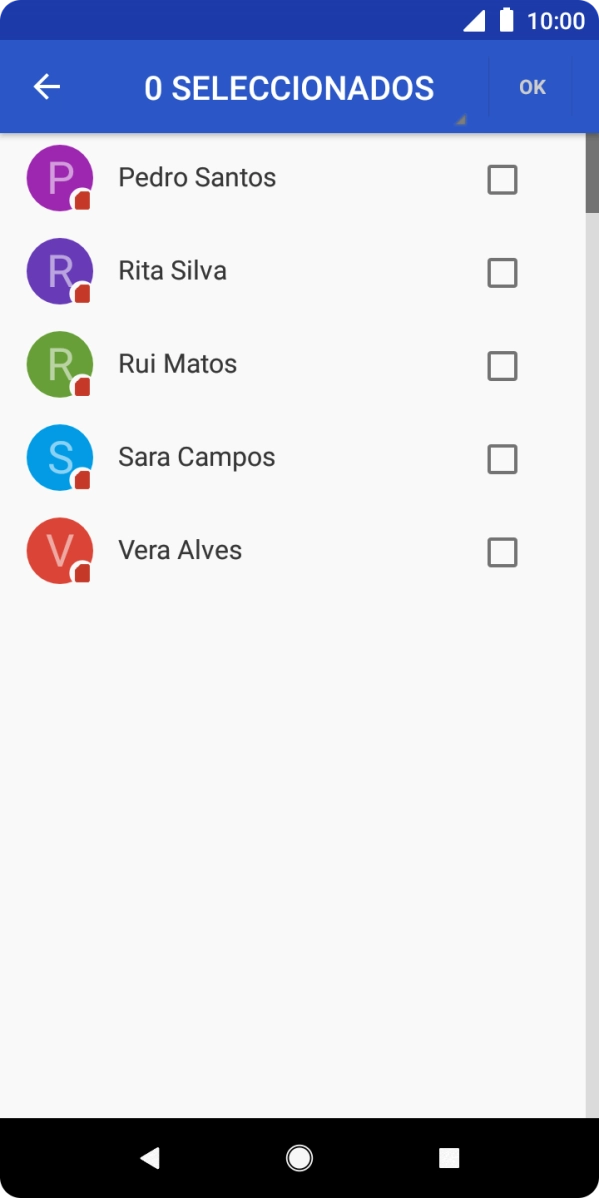
Task: Tap Rita Silva's purple avatar
Action: tap(57, 271)
